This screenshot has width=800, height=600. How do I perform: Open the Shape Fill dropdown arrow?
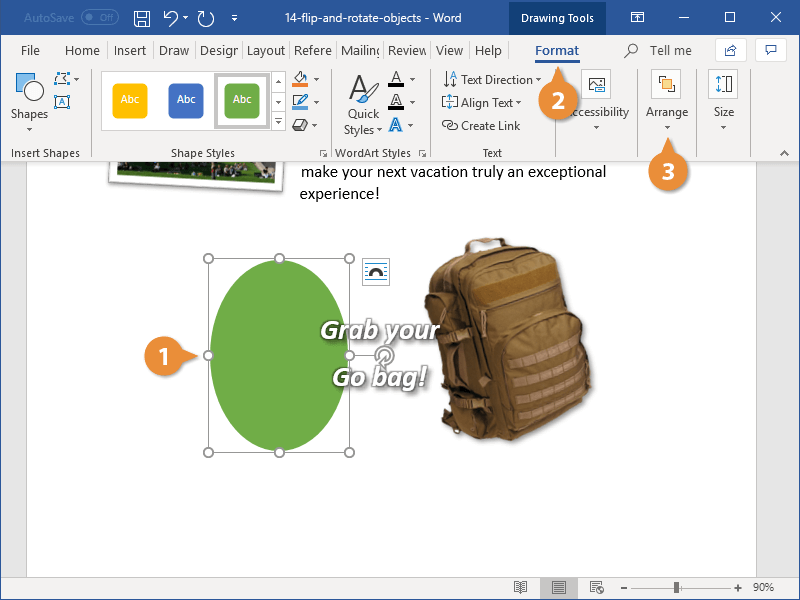point(316,79)
